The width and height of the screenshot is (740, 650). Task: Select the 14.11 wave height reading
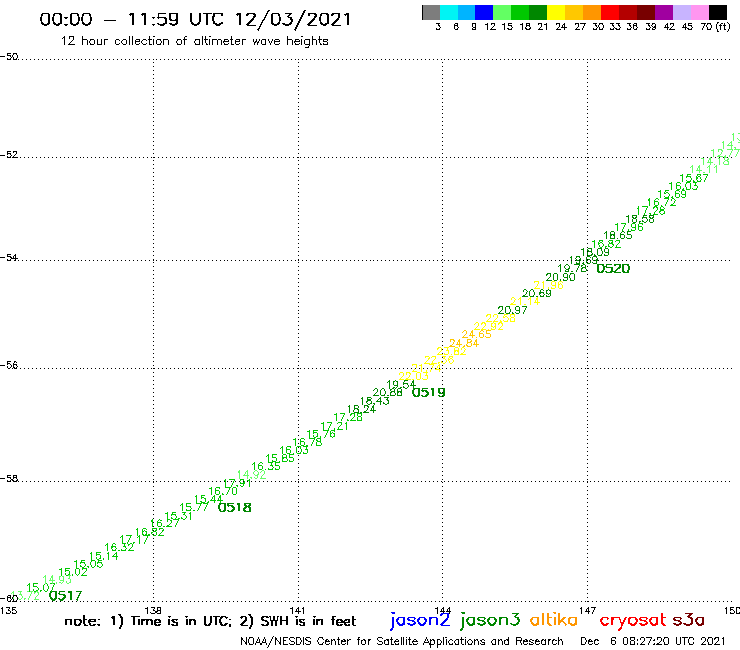pos(704,169)
